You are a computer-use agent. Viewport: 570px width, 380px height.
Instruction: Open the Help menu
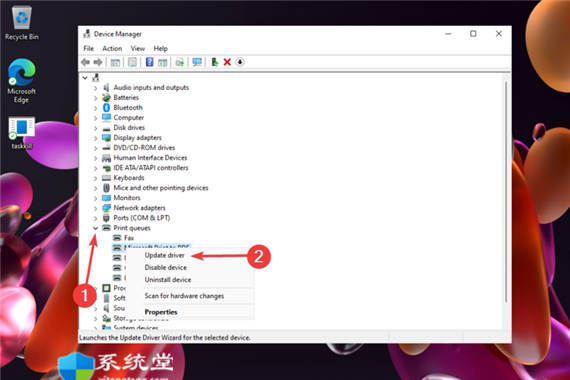160,48
